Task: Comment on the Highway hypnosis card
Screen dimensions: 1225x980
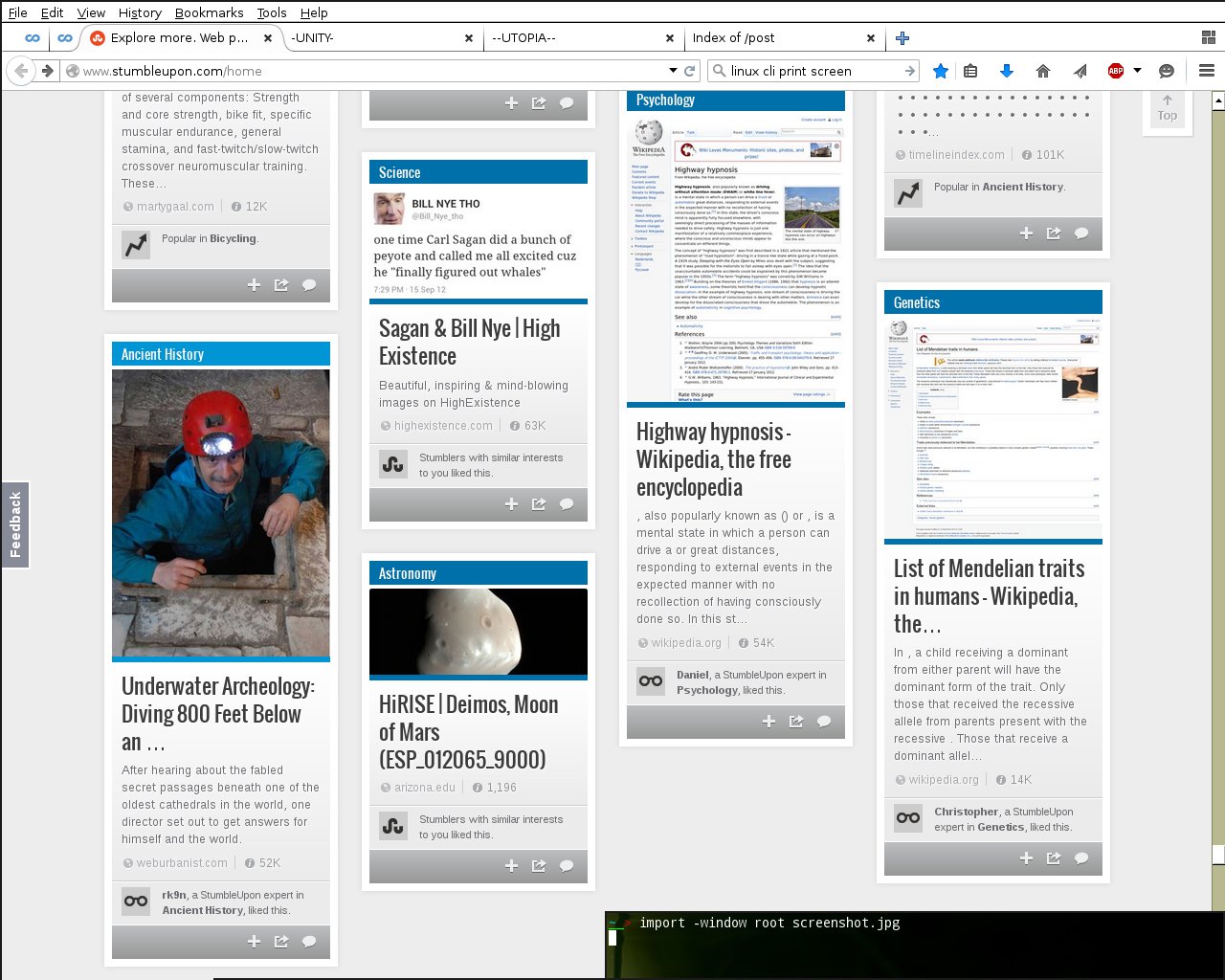Action: point(824,722)
